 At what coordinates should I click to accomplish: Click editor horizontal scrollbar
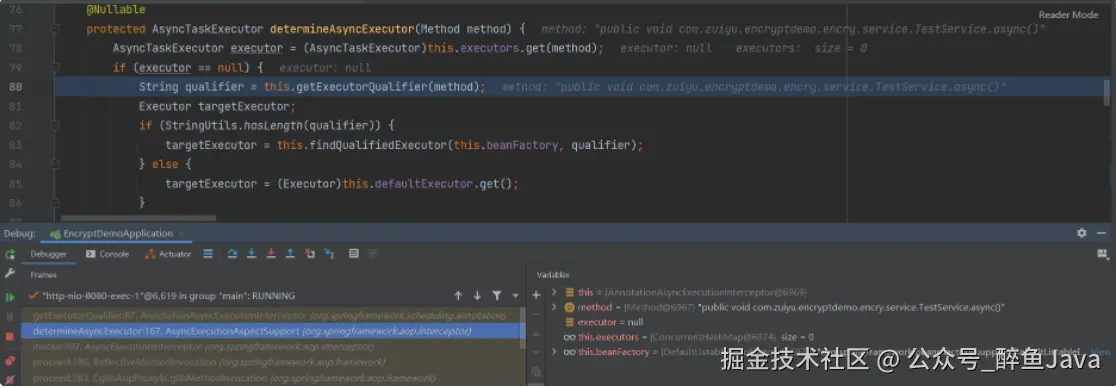click(x=138, y=219)
